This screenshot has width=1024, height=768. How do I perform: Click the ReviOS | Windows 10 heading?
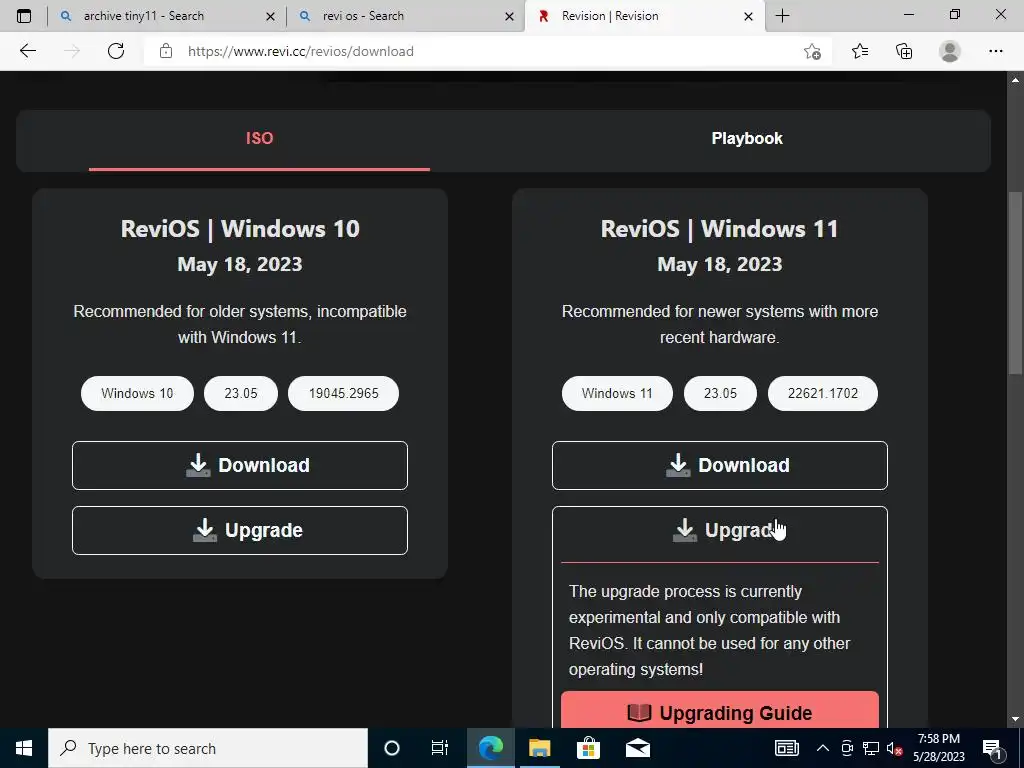pyautogui.click(x=240, y=229)
